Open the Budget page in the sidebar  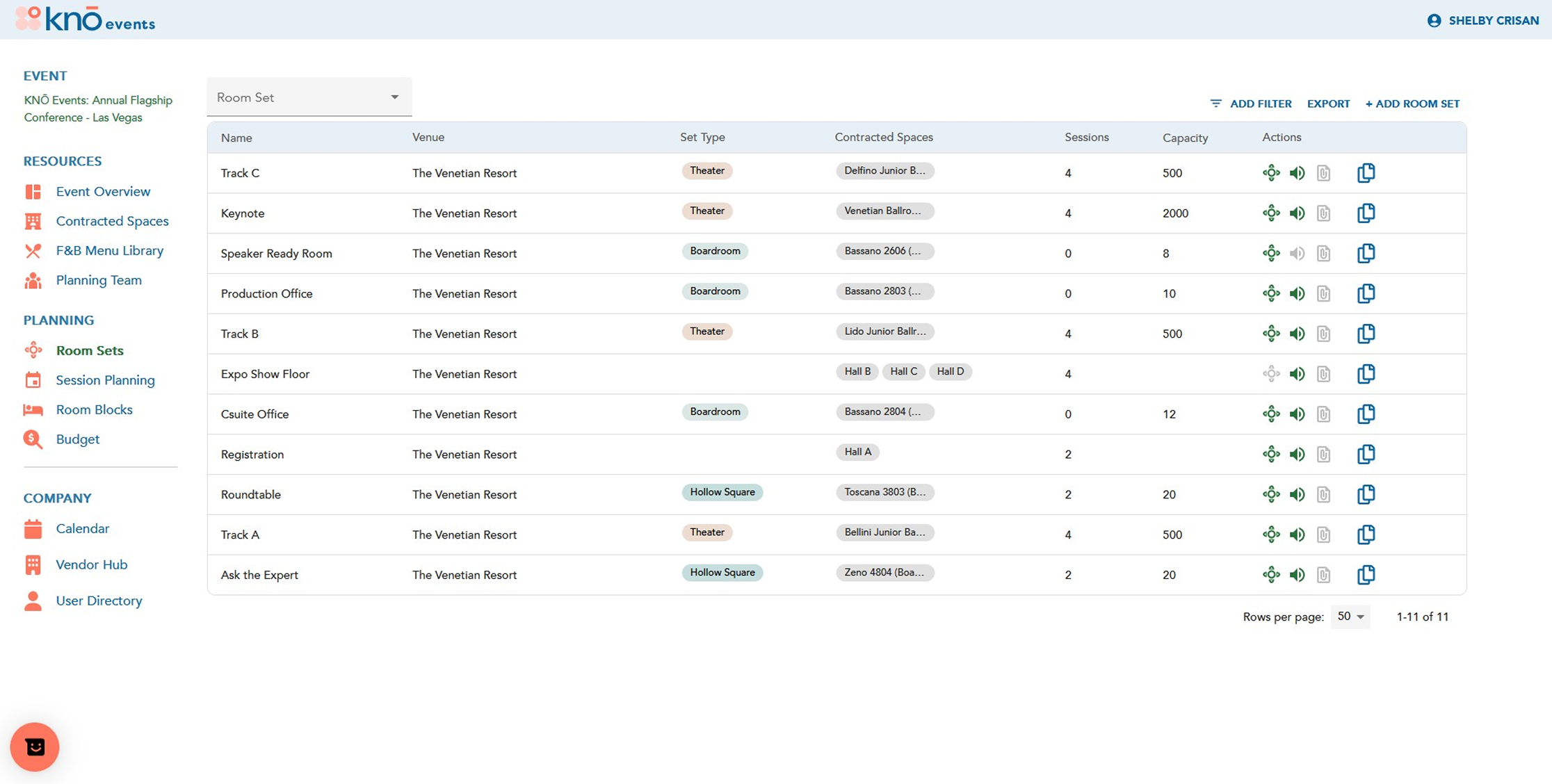tap(77, 439)
